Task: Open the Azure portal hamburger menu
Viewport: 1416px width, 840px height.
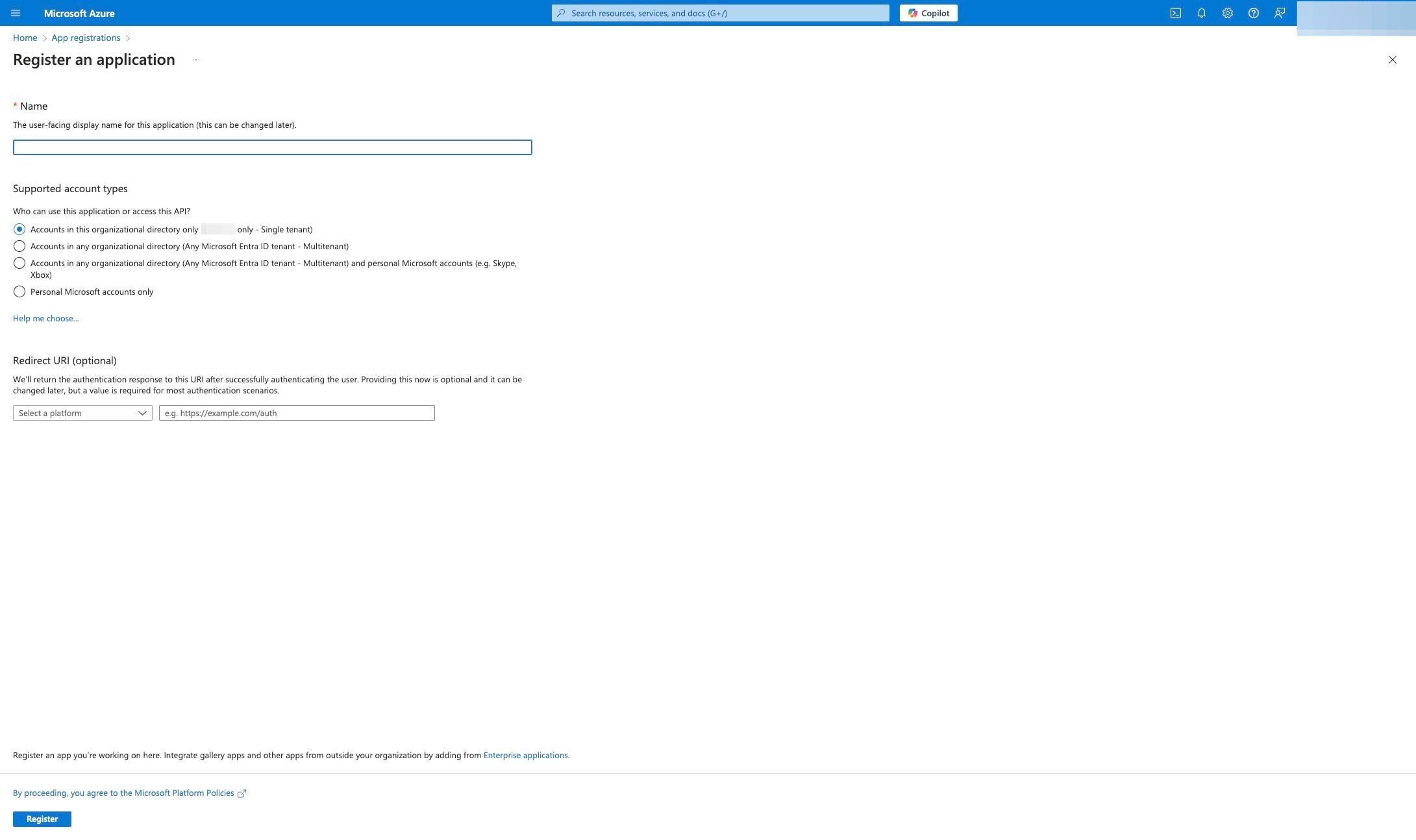Action: click(16, 13)
